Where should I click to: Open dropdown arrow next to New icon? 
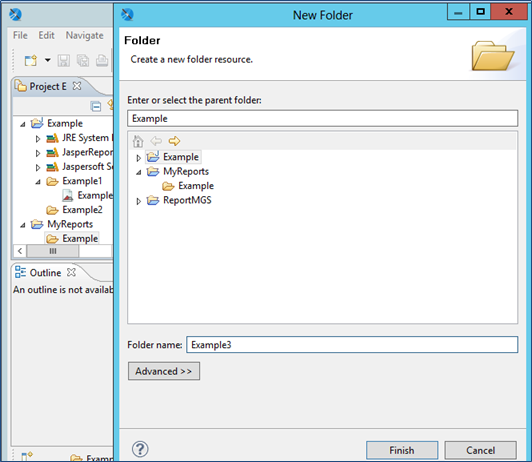pyautogui.click(x=48, y=60)
